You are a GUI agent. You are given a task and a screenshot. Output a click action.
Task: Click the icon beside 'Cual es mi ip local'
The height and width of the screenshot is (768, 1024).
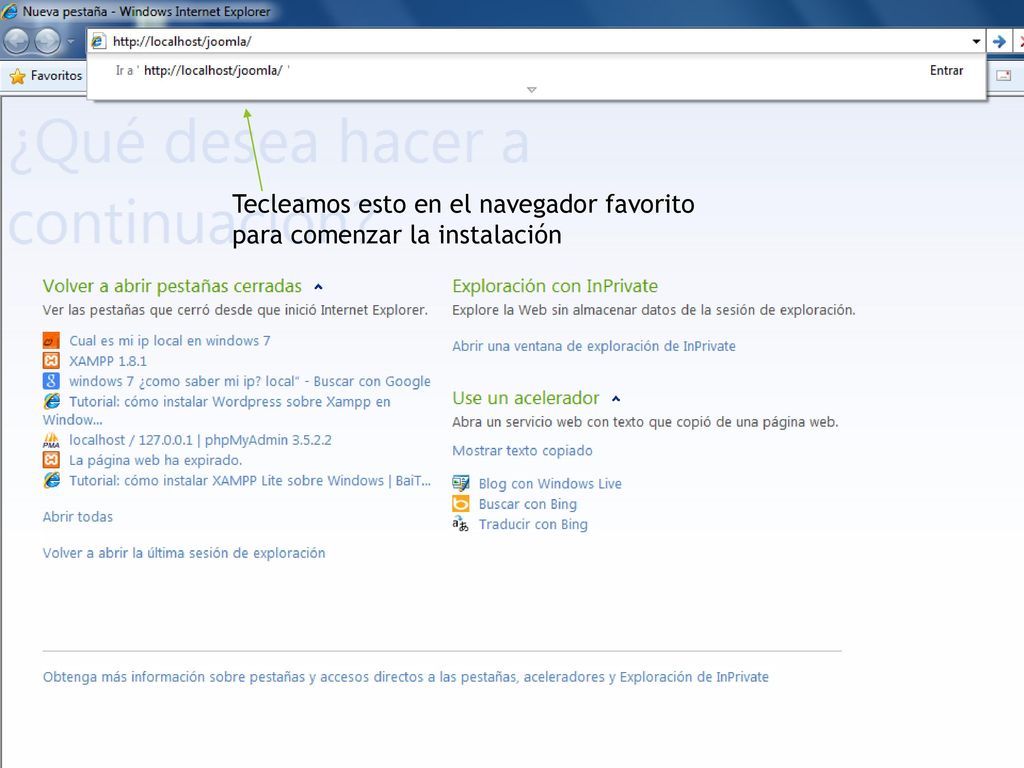click(x=51, y=341)
